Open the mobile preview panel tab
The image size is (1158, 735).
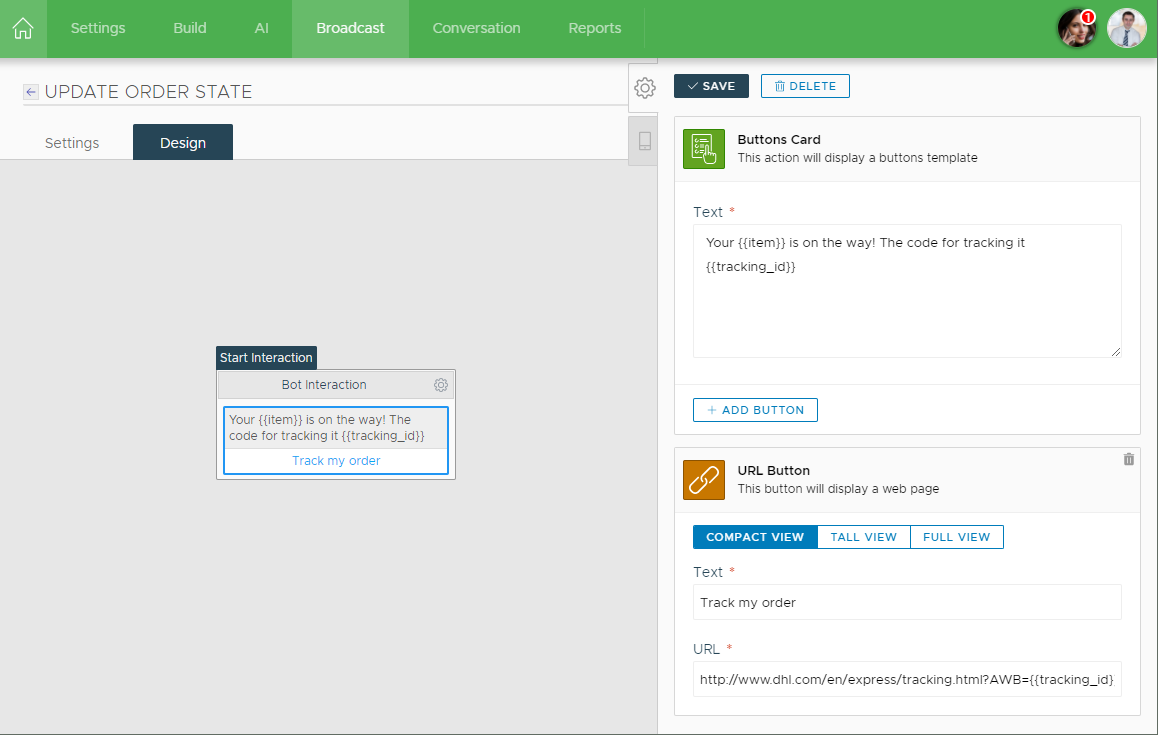(644, 140)
